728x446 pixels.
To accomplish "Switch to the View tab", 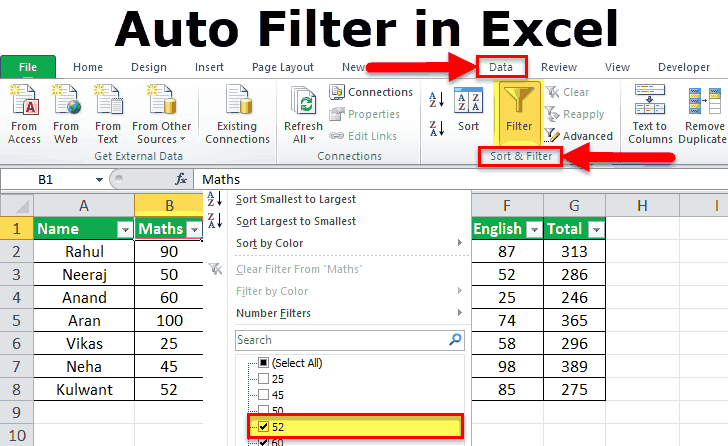I will tap(617, 67).
